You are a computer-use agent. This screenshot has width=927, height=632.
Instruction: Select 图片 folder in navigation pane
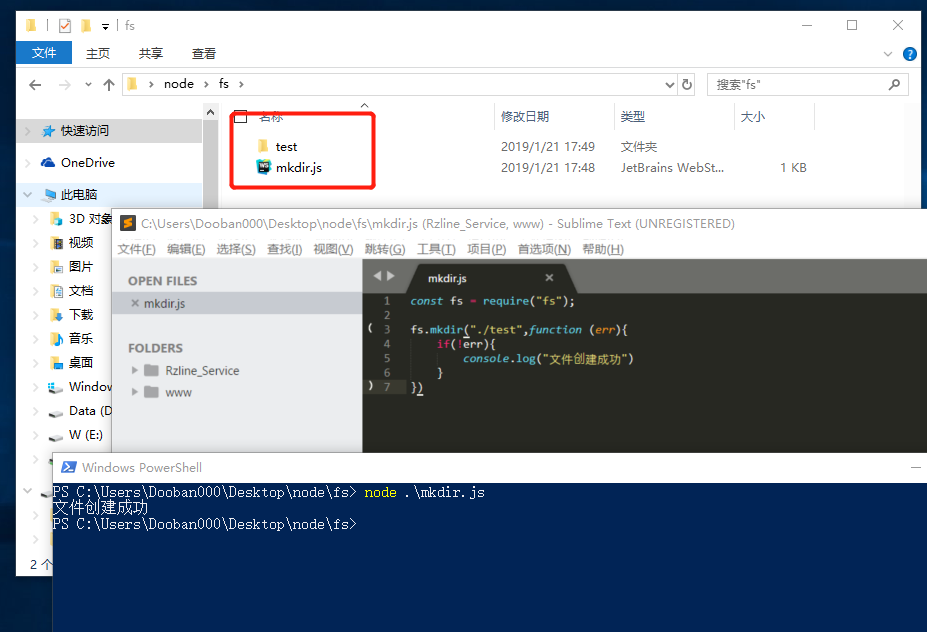[80, 267]
